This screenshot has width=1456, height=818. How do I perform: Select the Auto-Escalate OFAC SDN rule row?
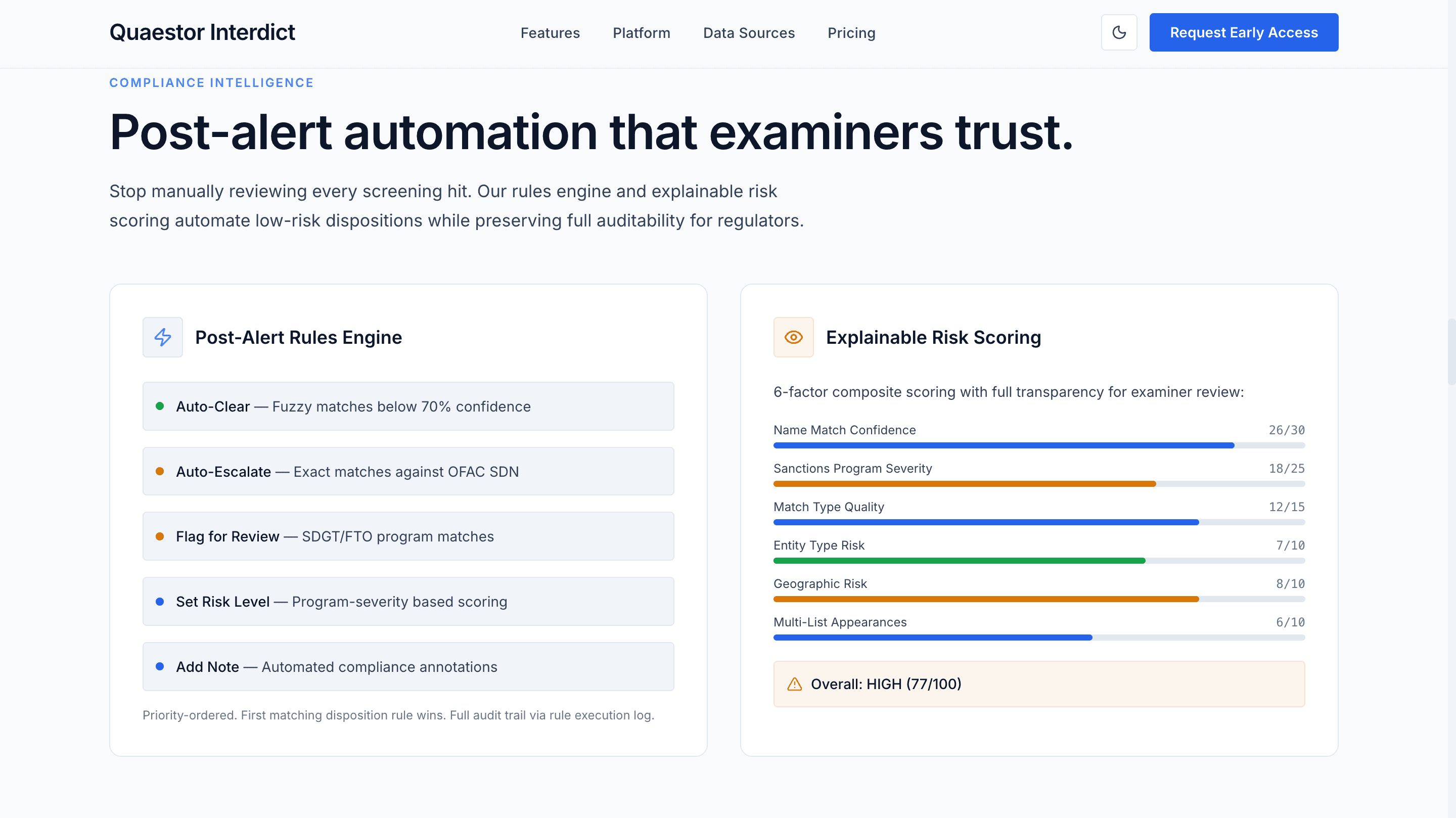407,471
